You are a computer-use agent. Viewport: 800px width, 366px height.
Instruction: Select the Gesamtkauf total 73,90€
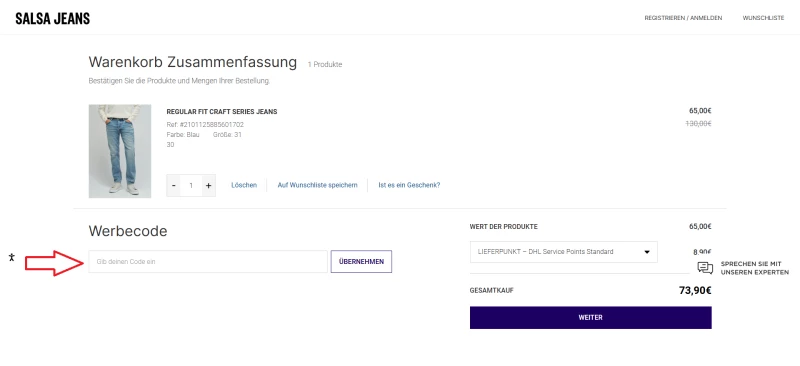pyautogui.click(x=695, y=290)
